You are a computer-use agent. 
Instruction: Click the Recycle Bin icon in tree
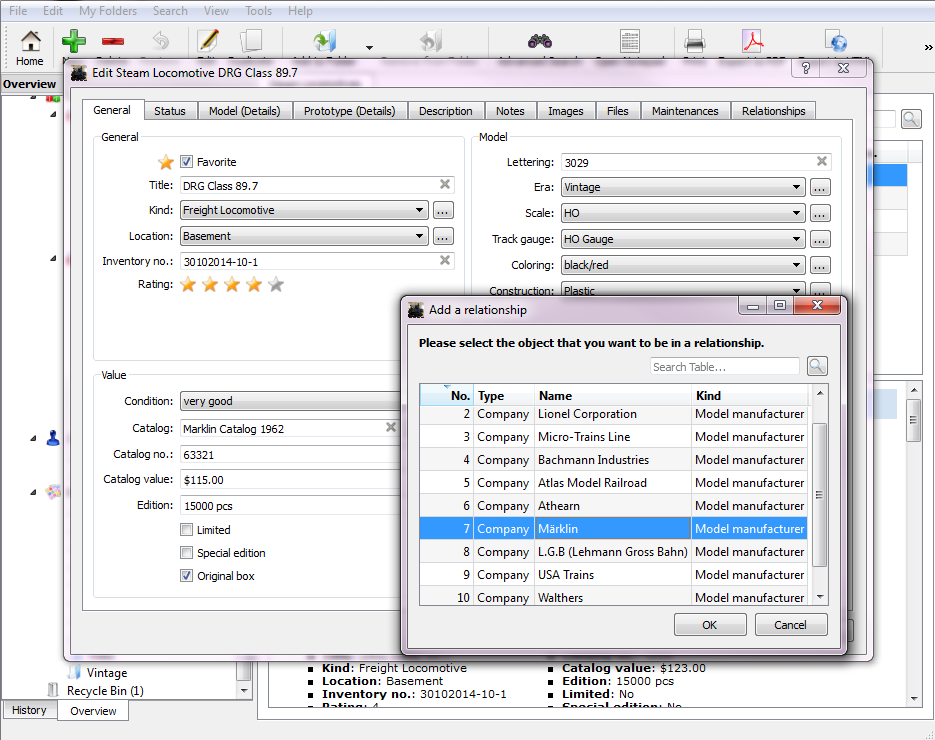53,690
